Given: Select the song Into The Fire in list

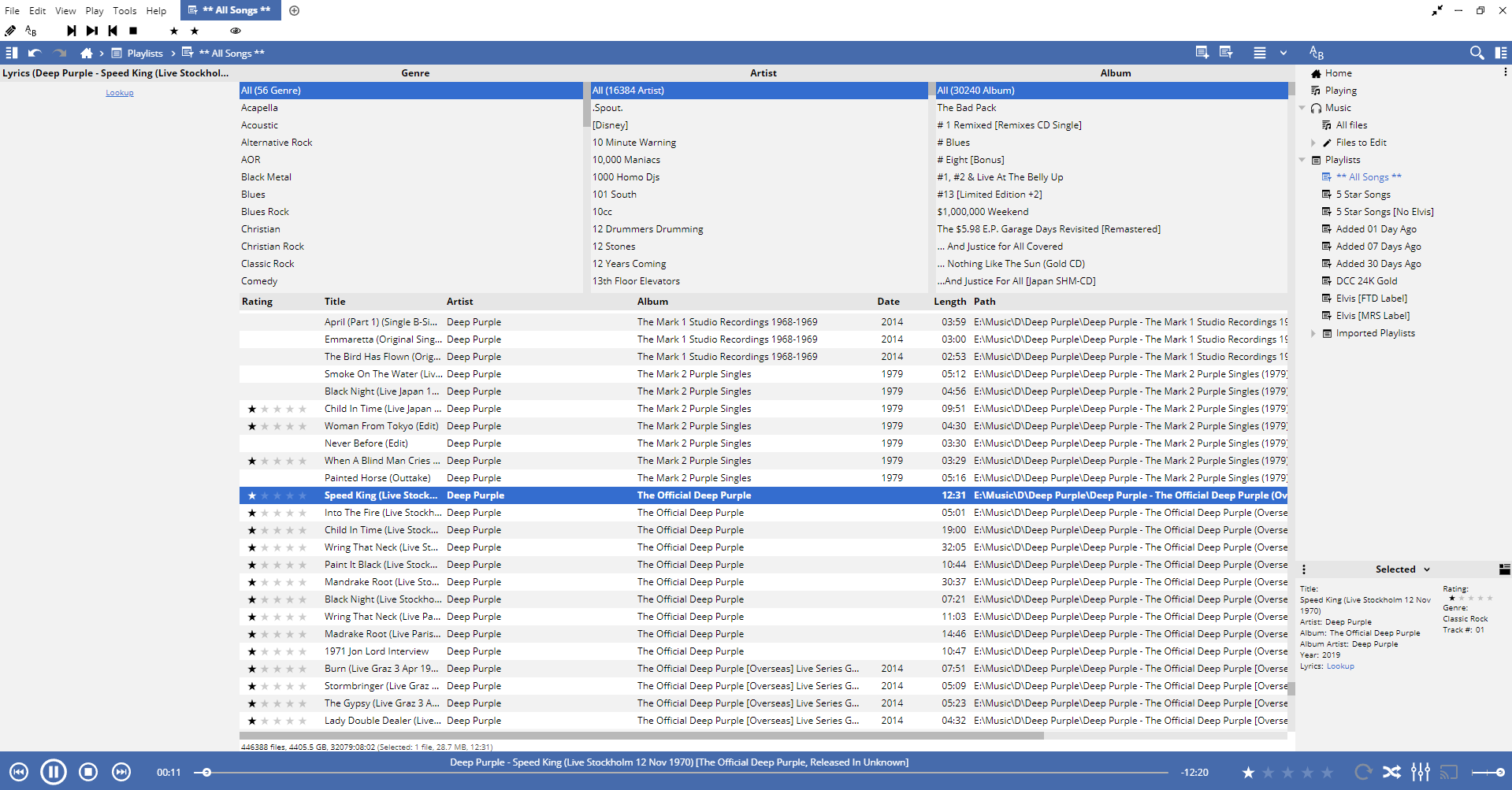Looking at the screenshot, I should pyautogui.click(x=382, y=513).
